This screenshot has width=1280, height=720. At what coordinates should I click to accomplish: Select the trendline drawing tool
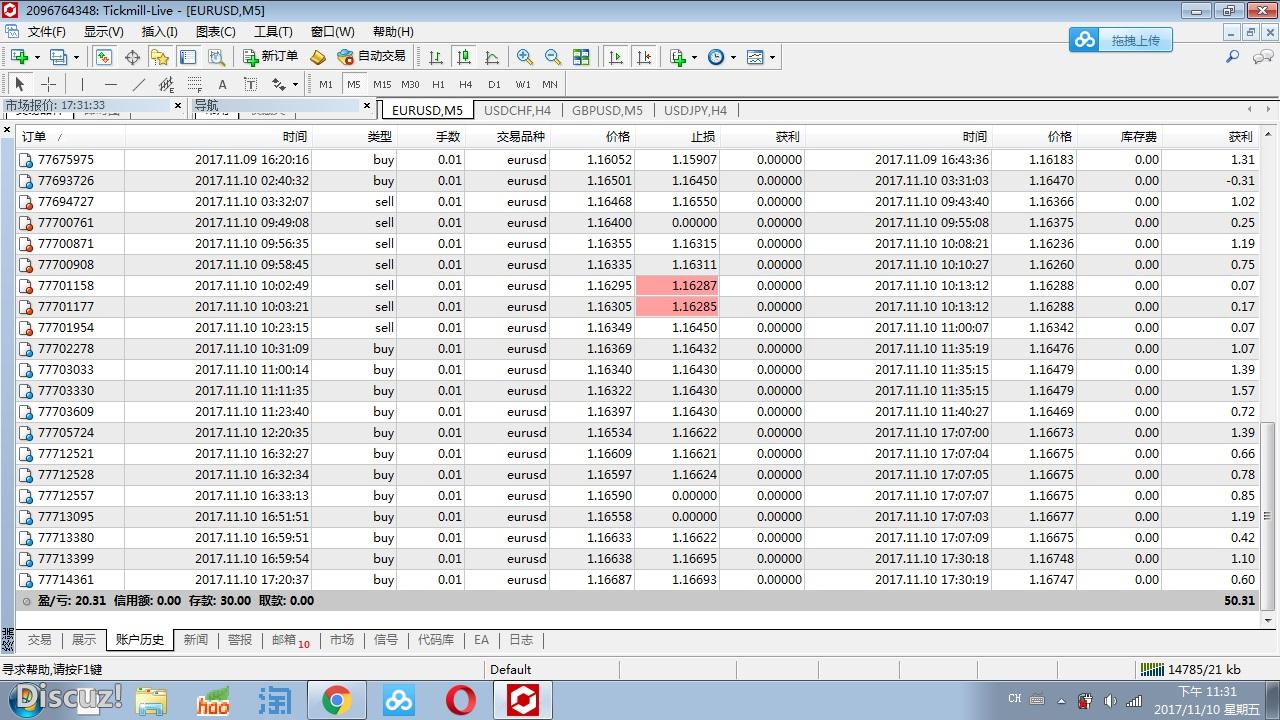tap(139, 84)
